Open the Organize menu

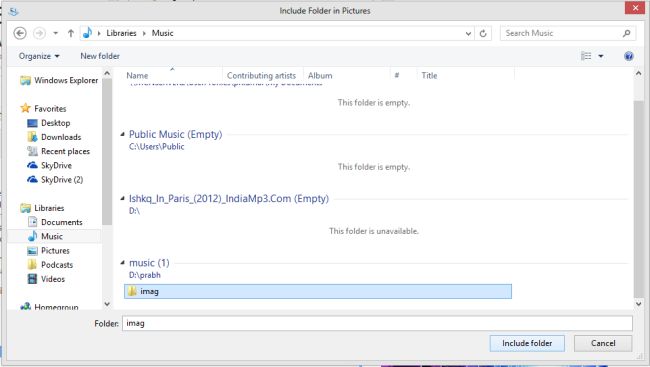click(x=39, y=56)
